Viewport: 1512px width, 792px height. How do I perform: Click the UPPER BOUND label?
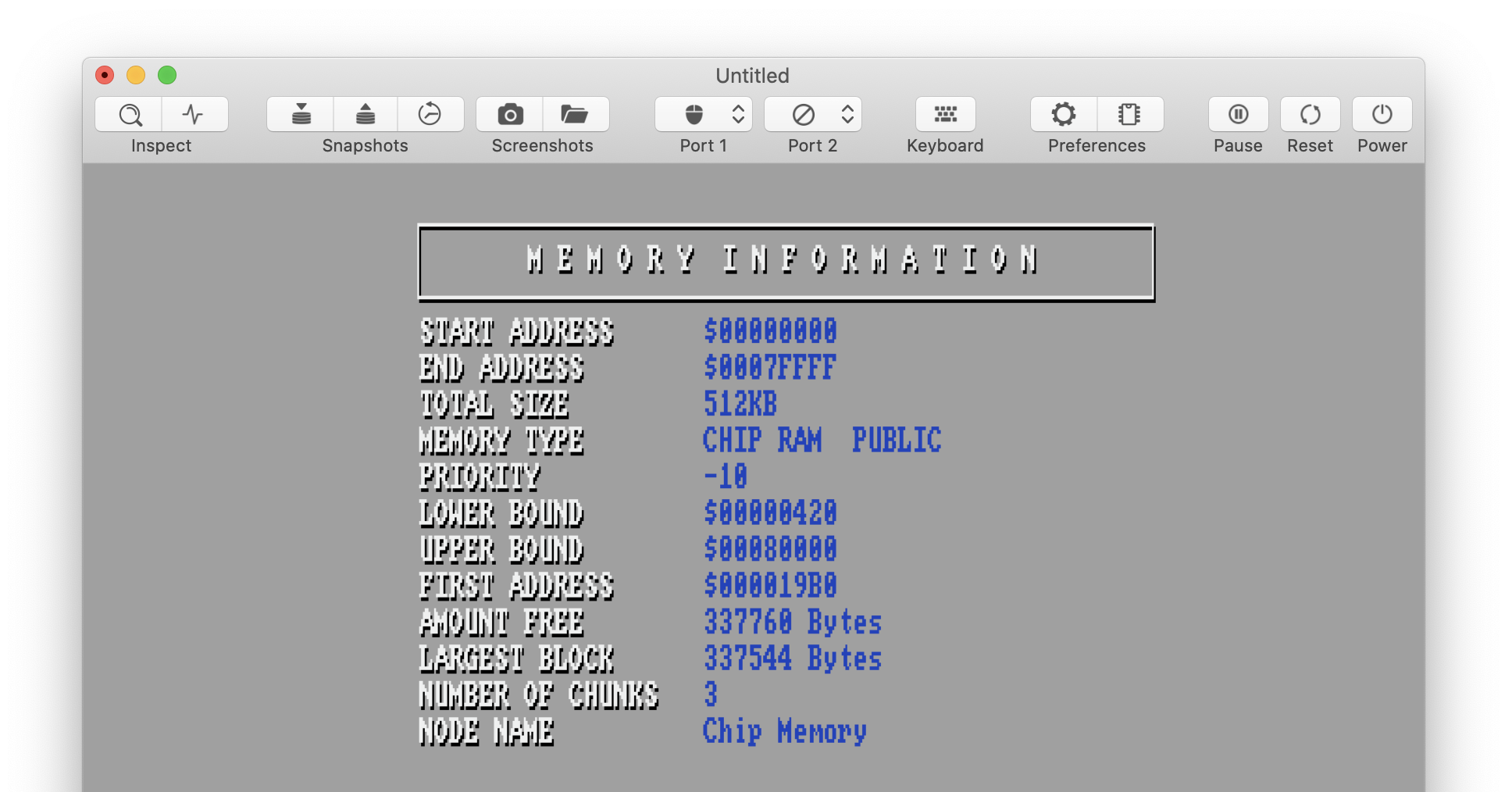click(501, 550)
